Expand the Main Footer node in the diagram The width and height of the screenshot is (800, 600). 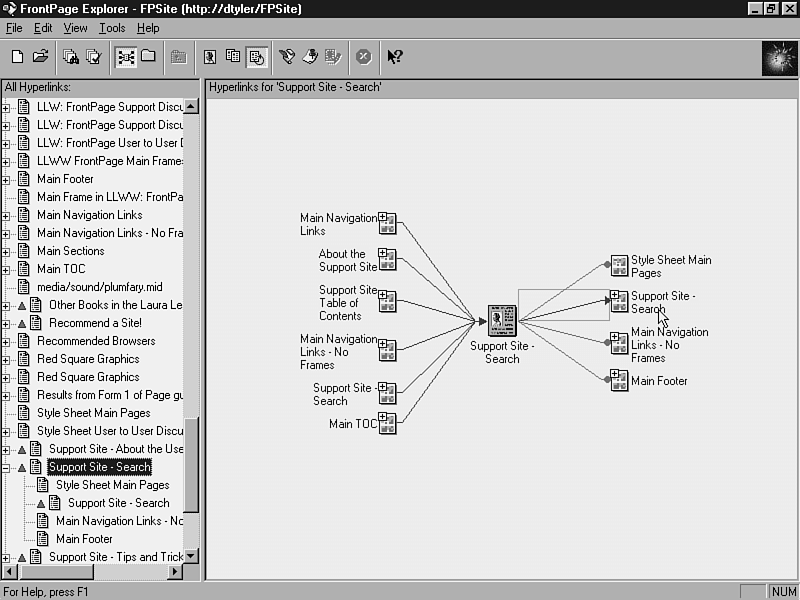pos(614,377)
